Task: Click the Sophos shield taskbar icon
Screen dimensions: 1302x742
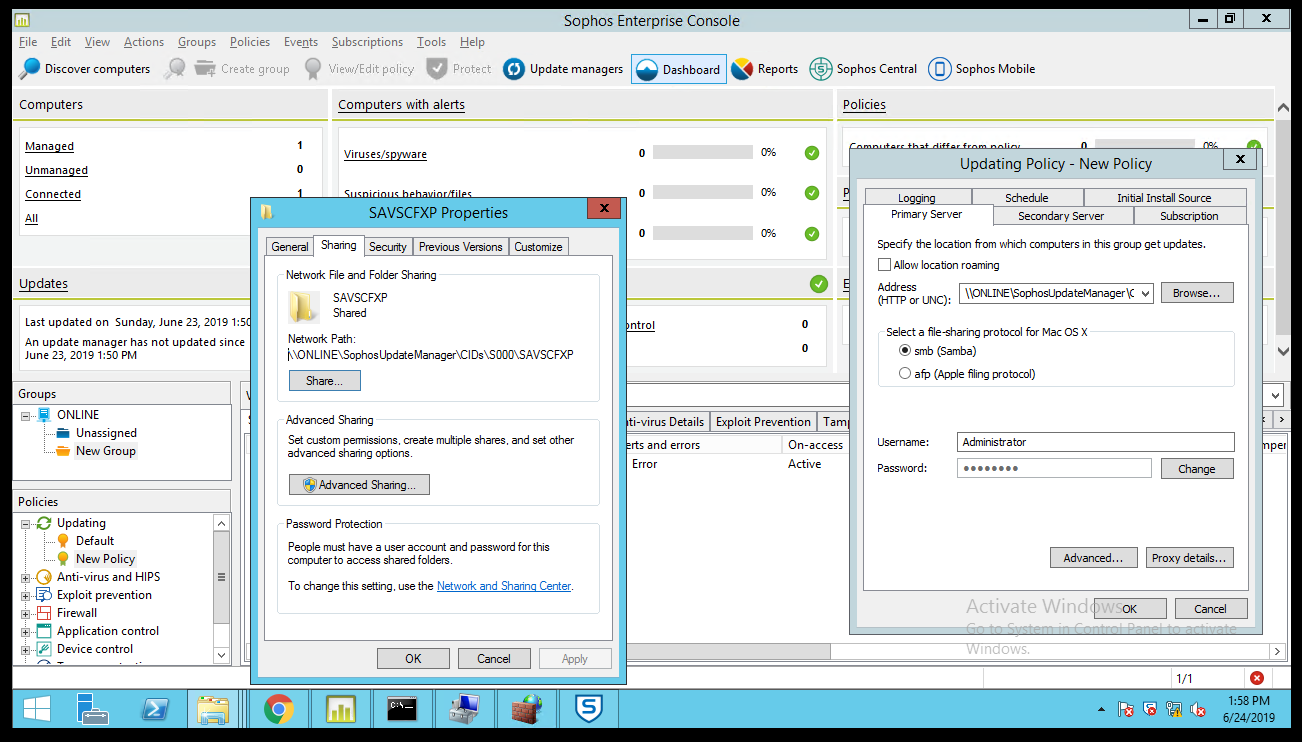Action: click(589, 709)
